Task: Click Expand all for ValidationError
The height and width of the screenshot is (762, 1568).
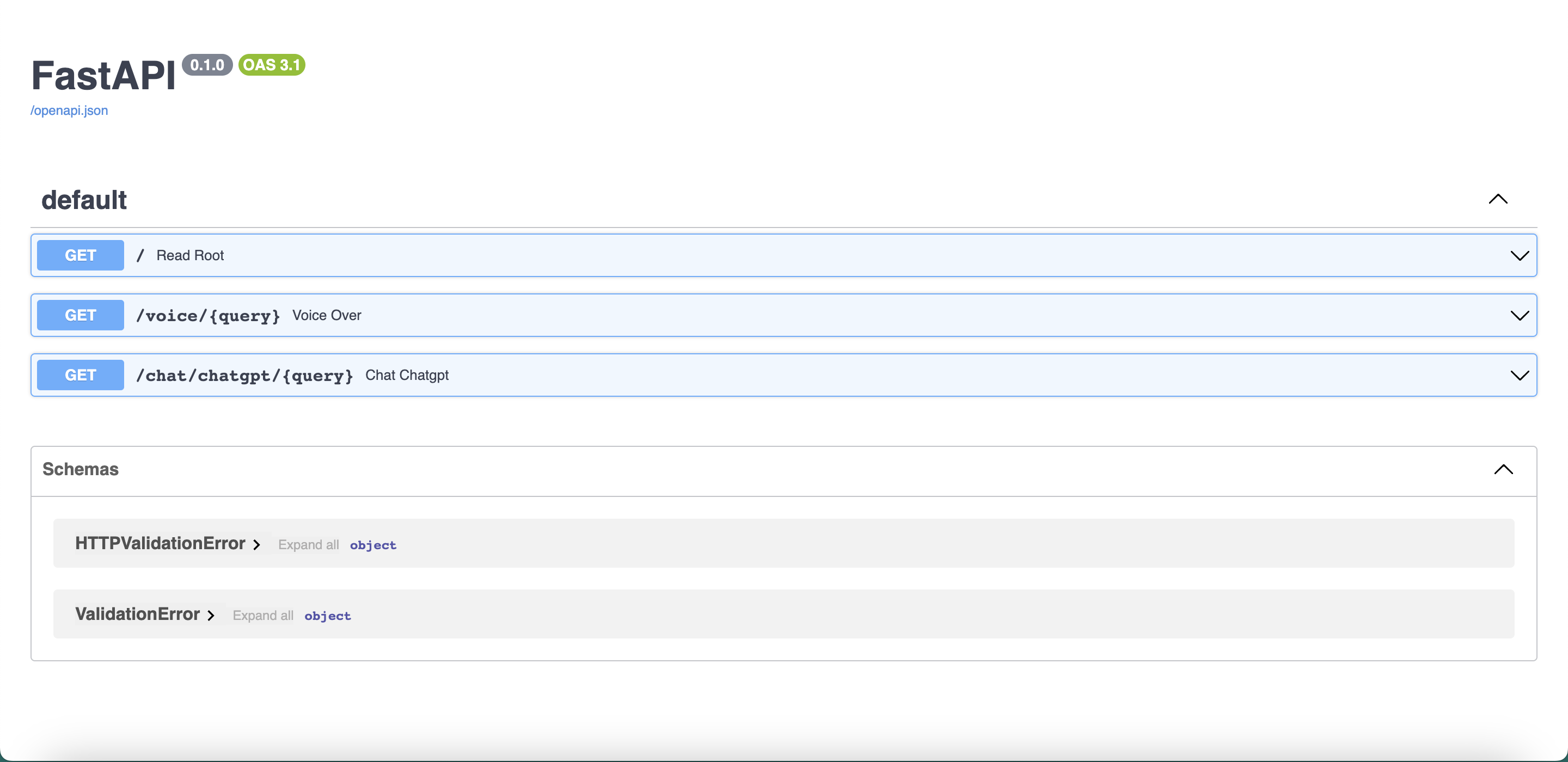Action: pyautogui.click(x=263, y=616)
